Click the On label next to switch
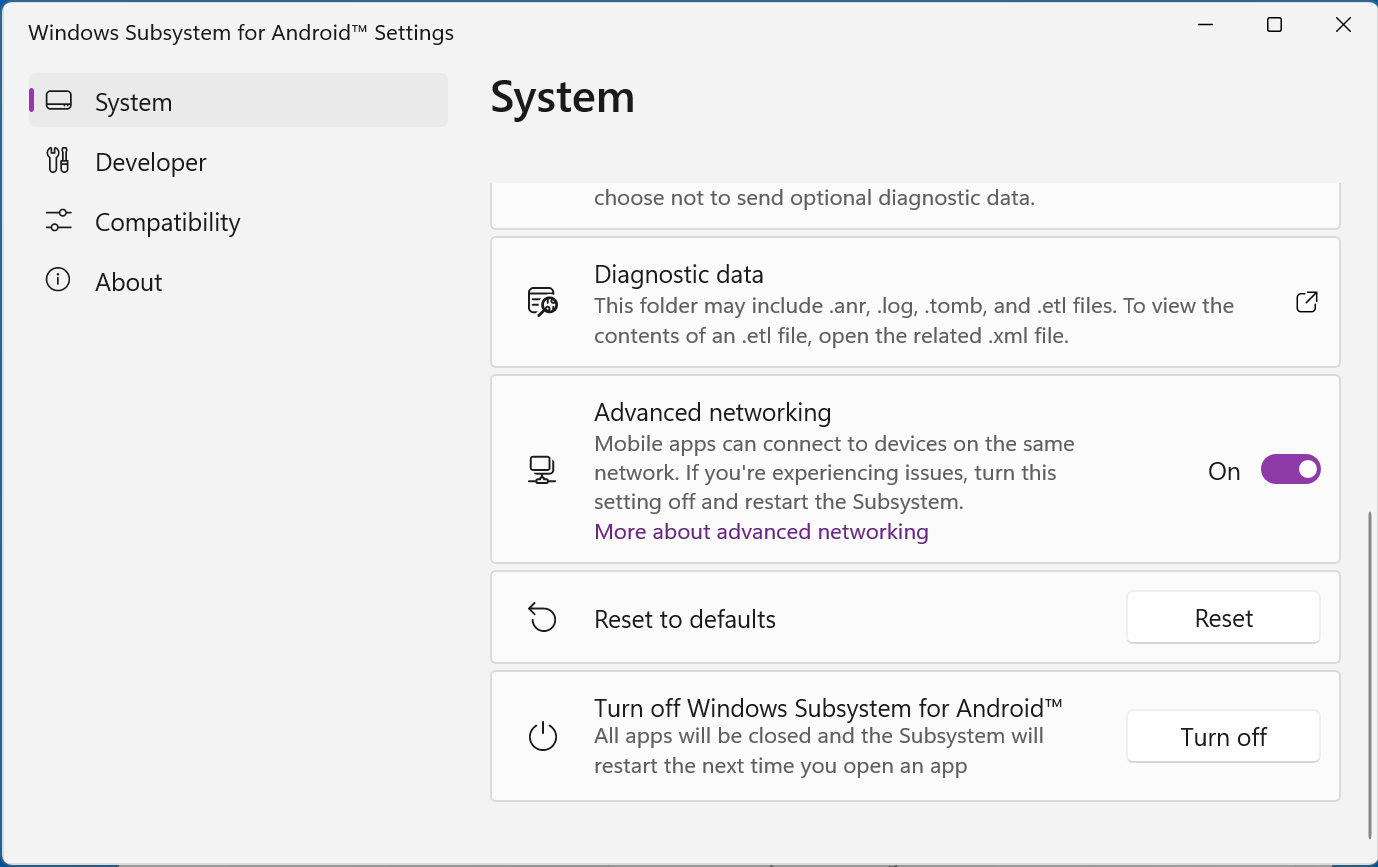This screenshot has width=1378, height=867. point(1224,471)
